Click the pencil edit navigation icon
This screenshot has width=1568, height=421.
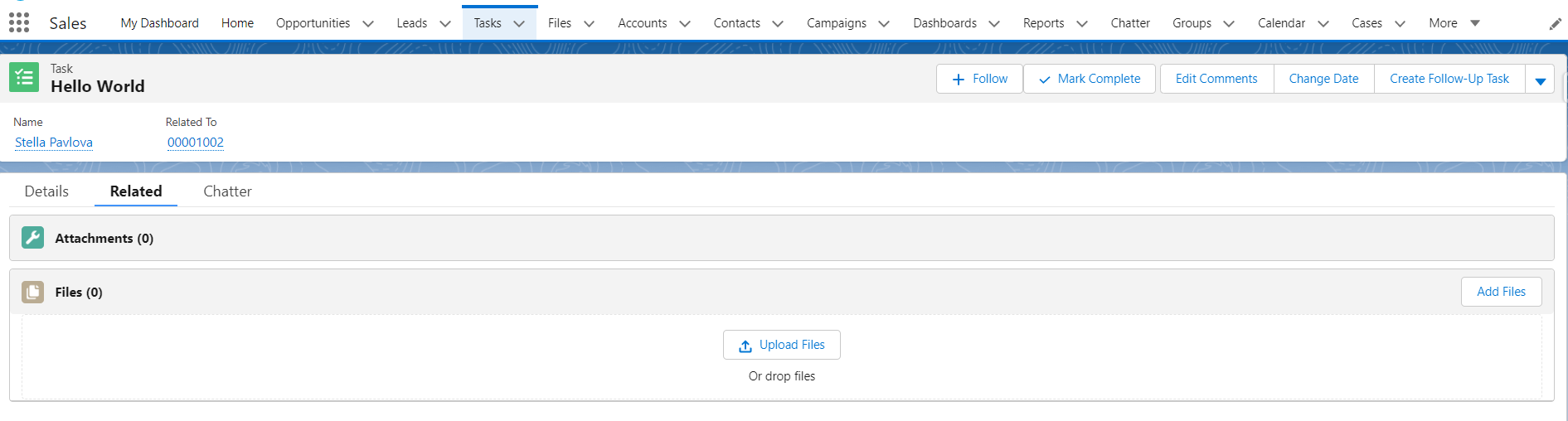(x=1555, y=24)
